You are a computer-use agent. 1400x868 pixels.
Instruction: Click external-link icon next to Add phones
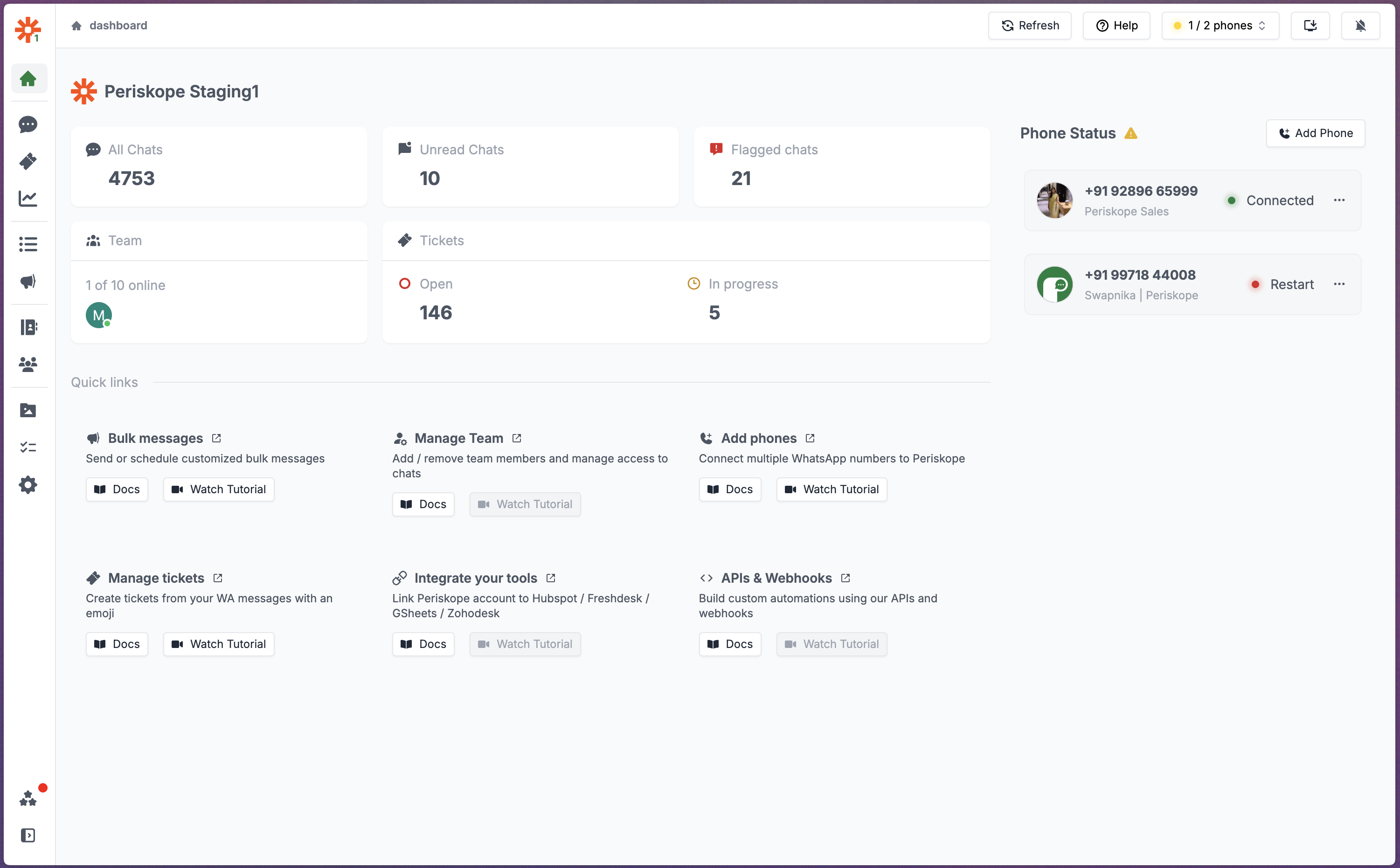[x=810, y=438]
